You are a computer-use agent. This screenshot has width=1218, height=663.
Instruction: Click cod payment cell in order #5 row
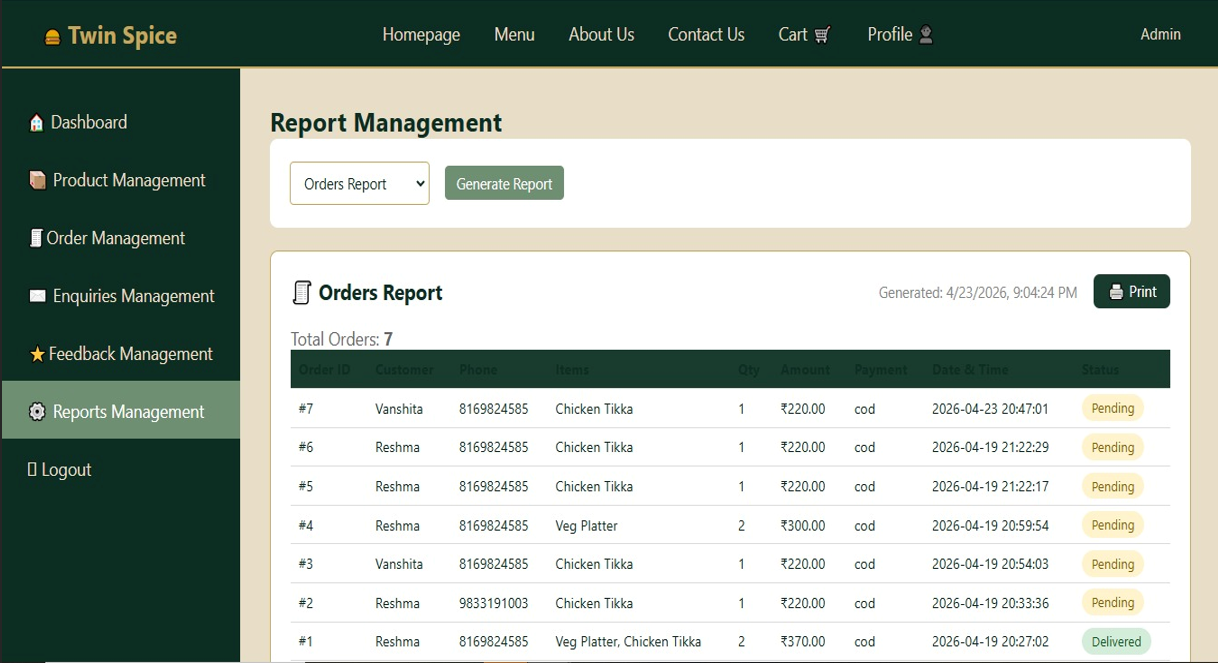(x=865, y=486)
